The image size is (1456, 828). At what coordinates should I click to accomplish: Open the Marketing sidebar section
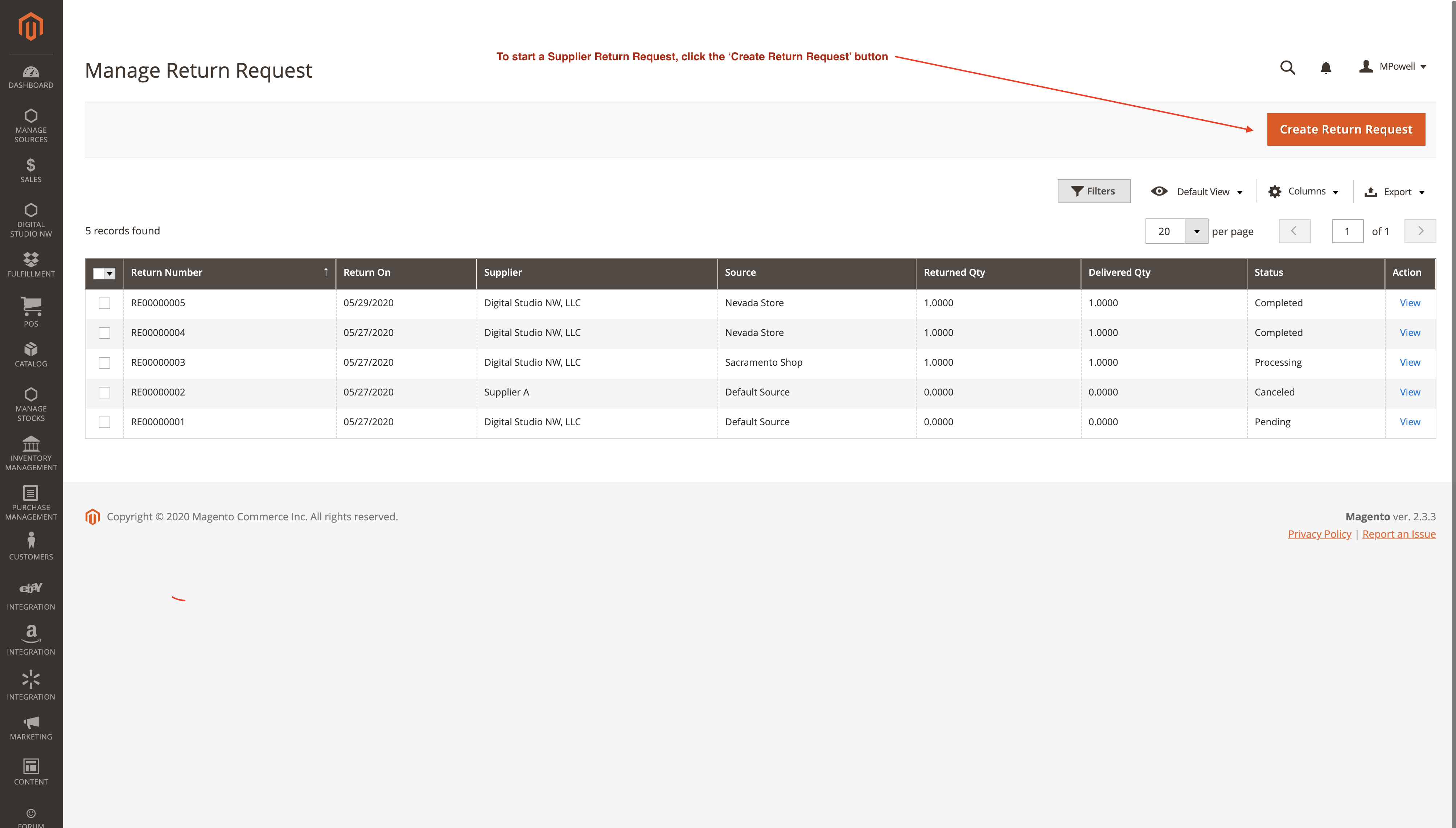click(31, 728)
